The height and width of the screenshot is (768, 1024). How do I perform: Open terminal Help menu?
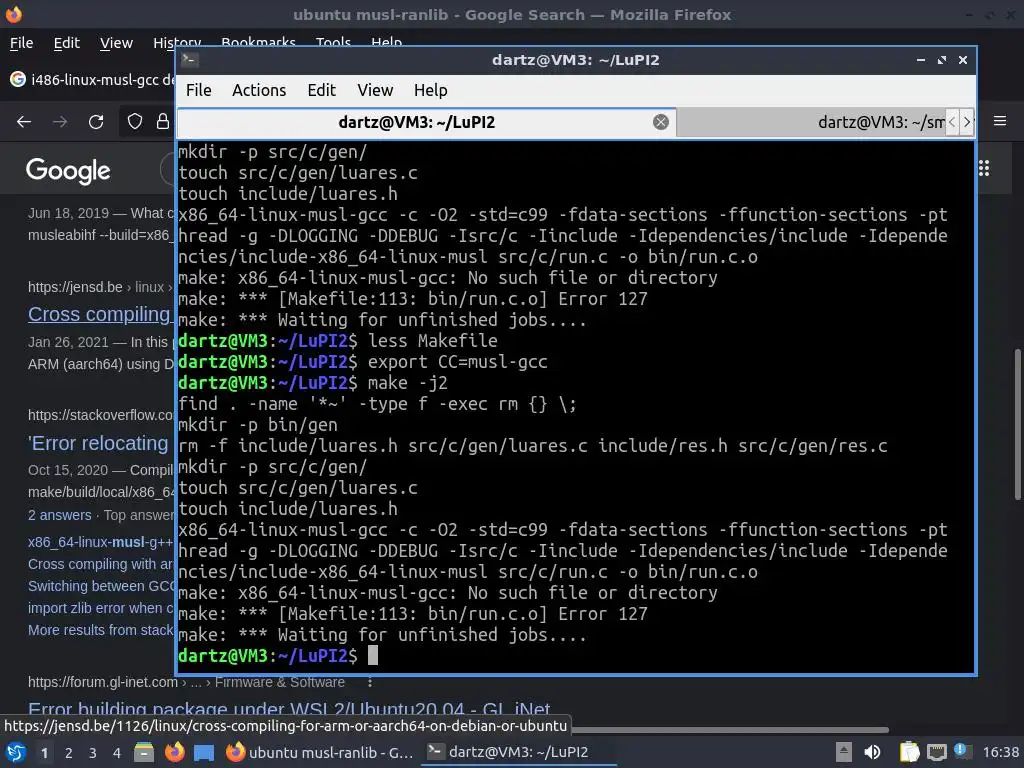point(430,90)
